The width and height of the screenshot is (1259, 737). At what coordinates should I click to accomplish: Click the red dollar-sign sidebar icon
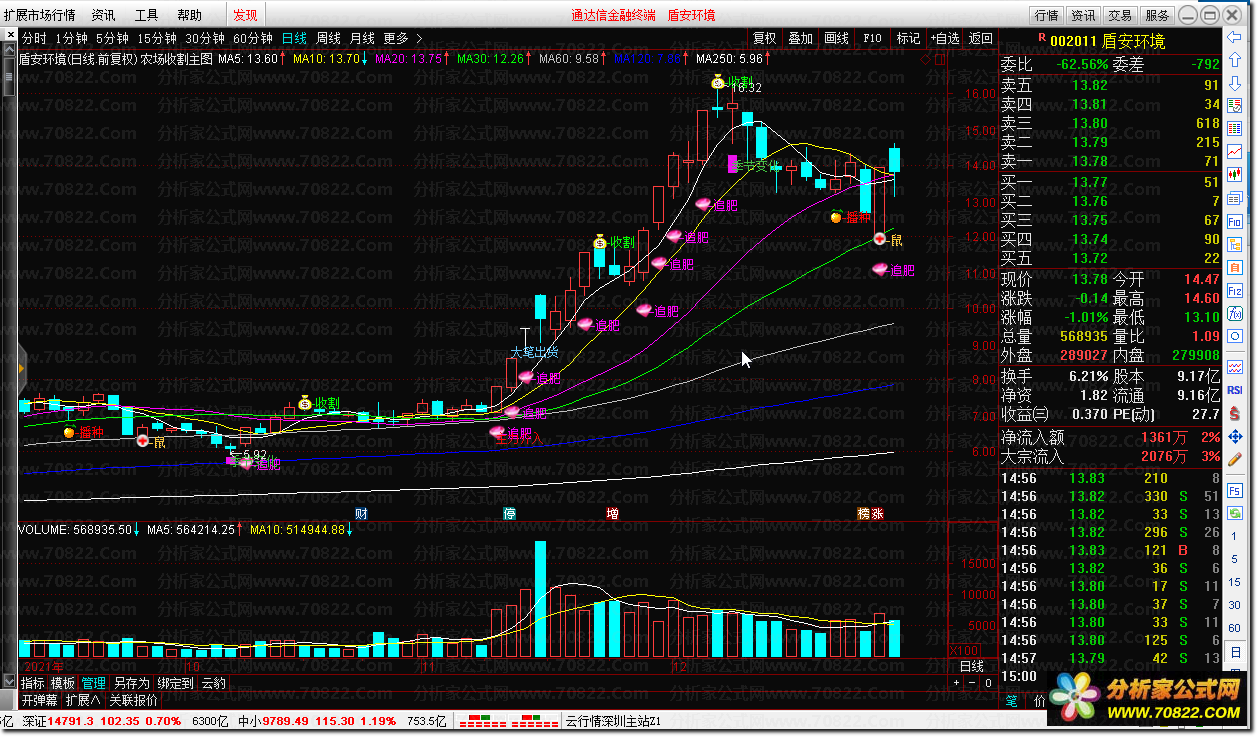pyautogui.click(x=1234, y=413)
